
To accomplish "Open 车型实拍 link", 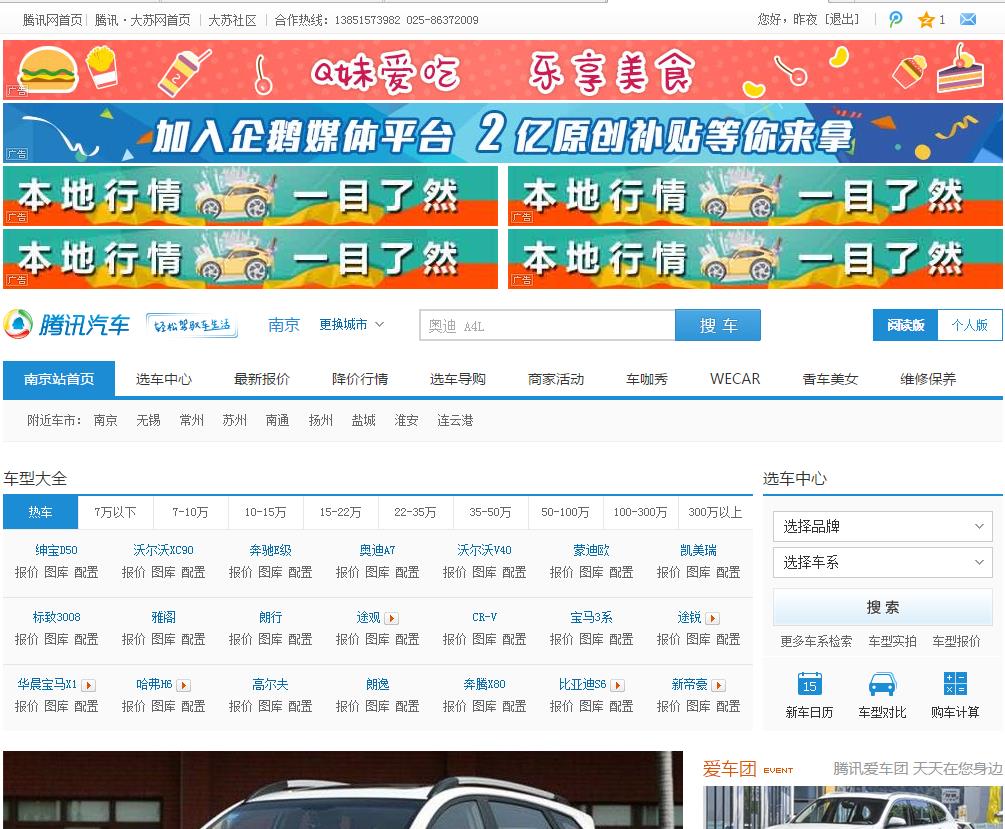I will (892, 641).
